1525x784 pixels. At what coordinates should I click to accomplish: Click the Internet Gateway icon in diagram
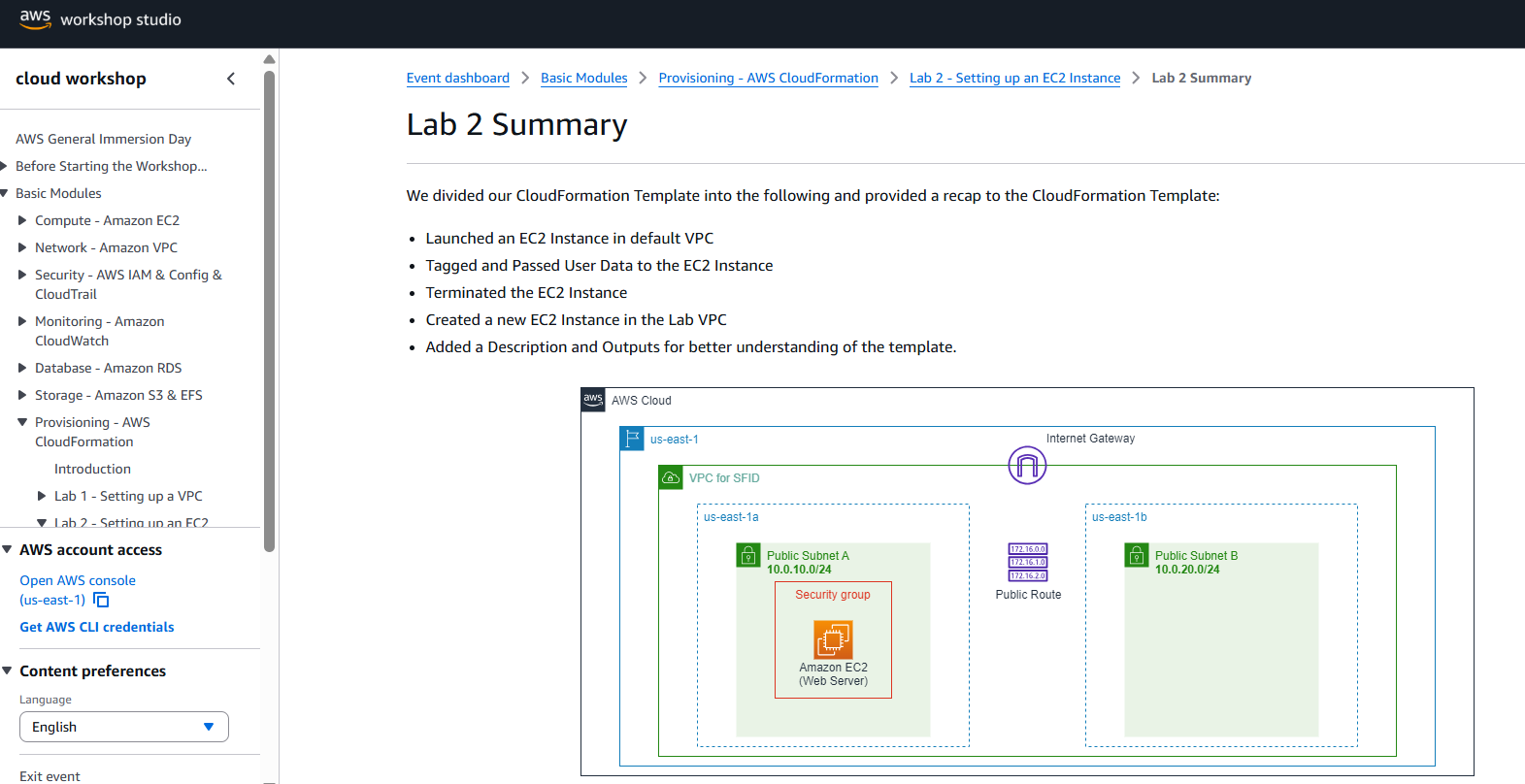1027,466
